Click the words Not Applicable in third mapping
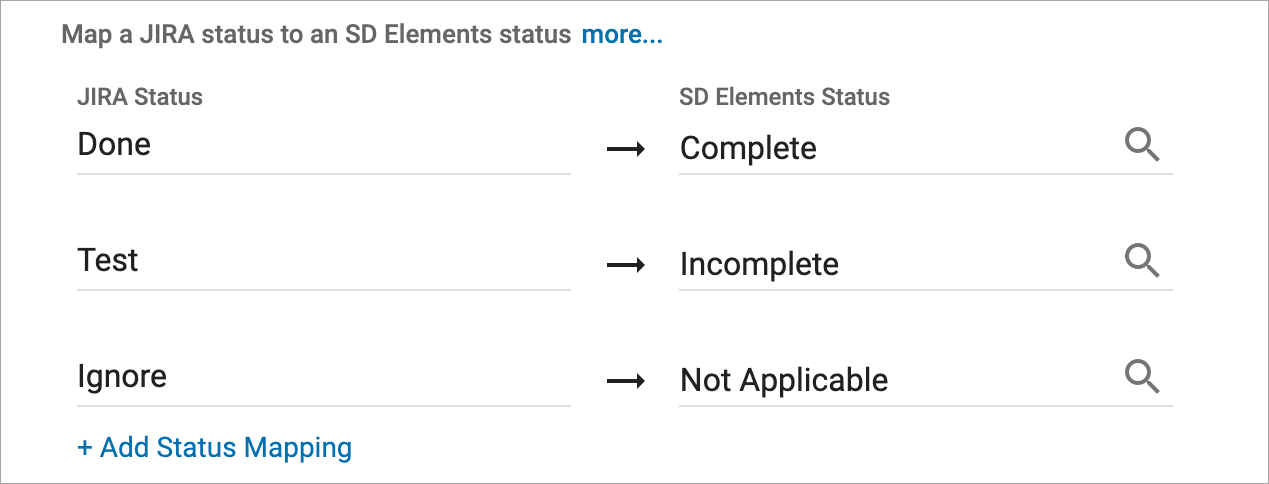 (784, 381)
